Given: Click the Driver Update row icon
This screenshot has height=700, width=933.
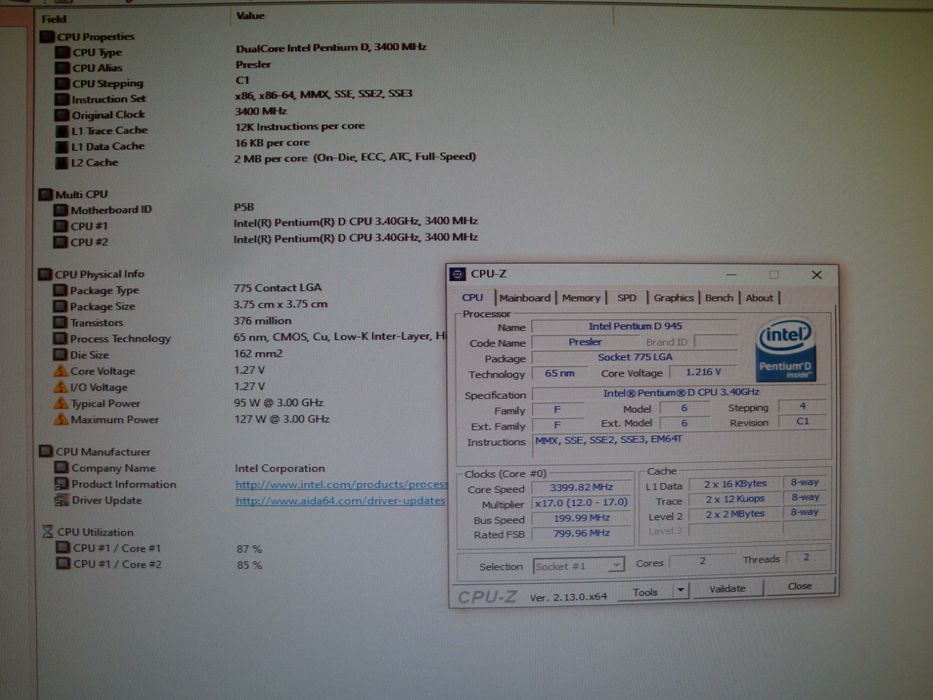Looking at the screenshot, I should 61,500.
